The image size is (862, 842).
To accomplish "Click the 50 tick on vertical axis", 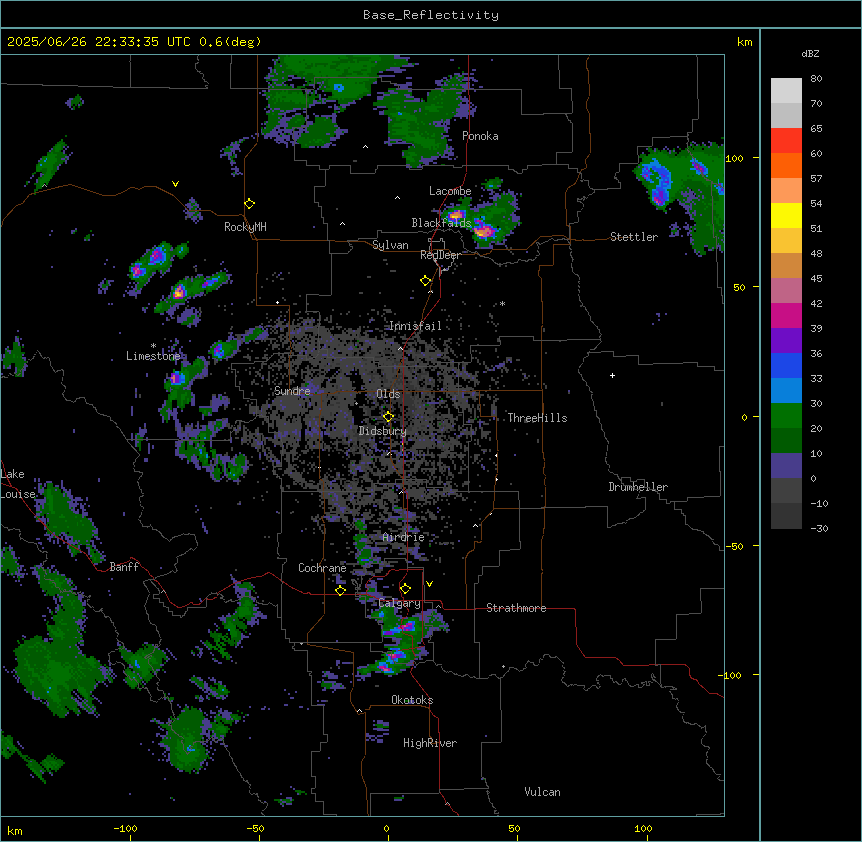I will pos(739,287).
